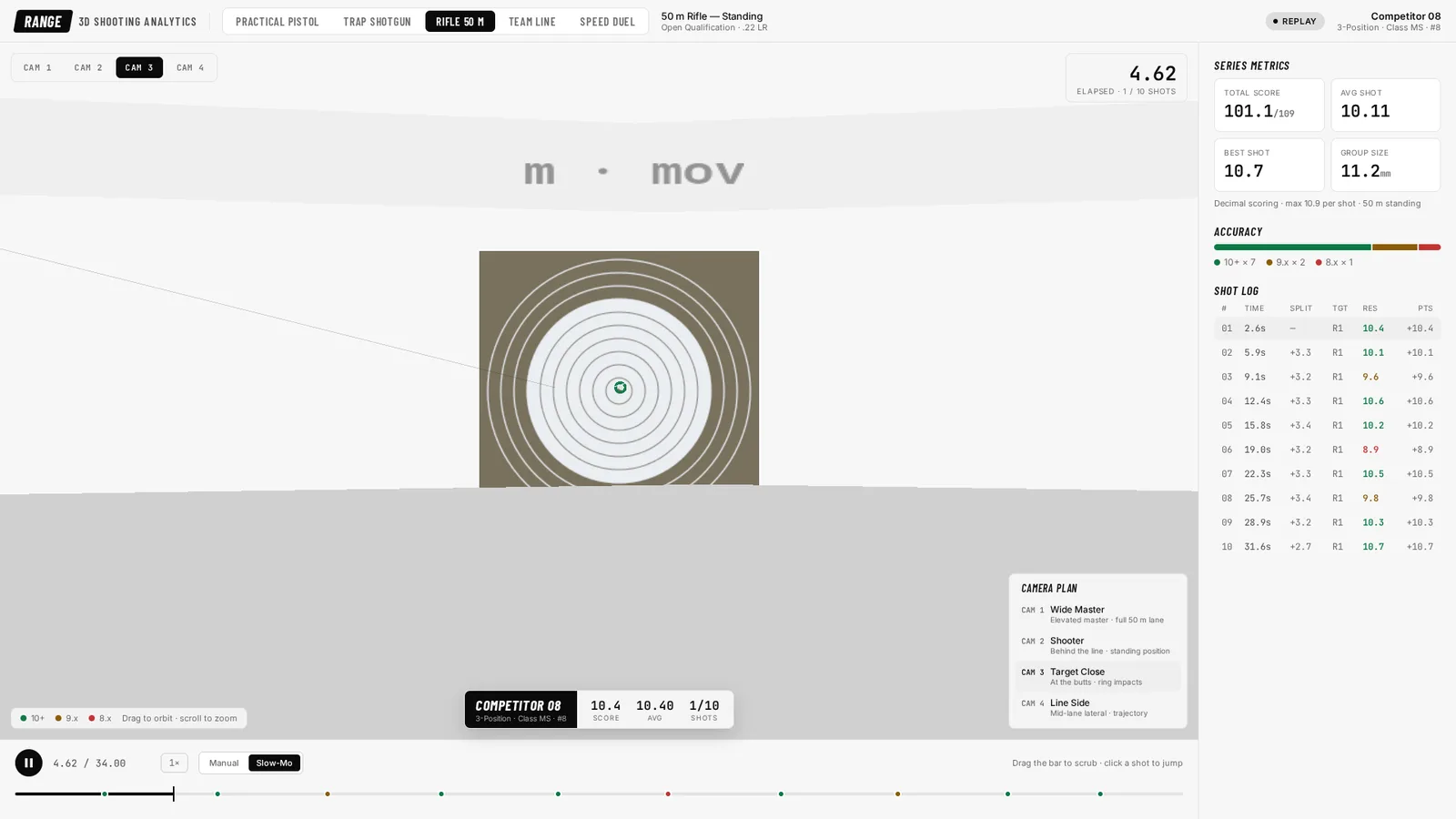
Task: Click Competitor 08 name in header
Action: 1405,16
